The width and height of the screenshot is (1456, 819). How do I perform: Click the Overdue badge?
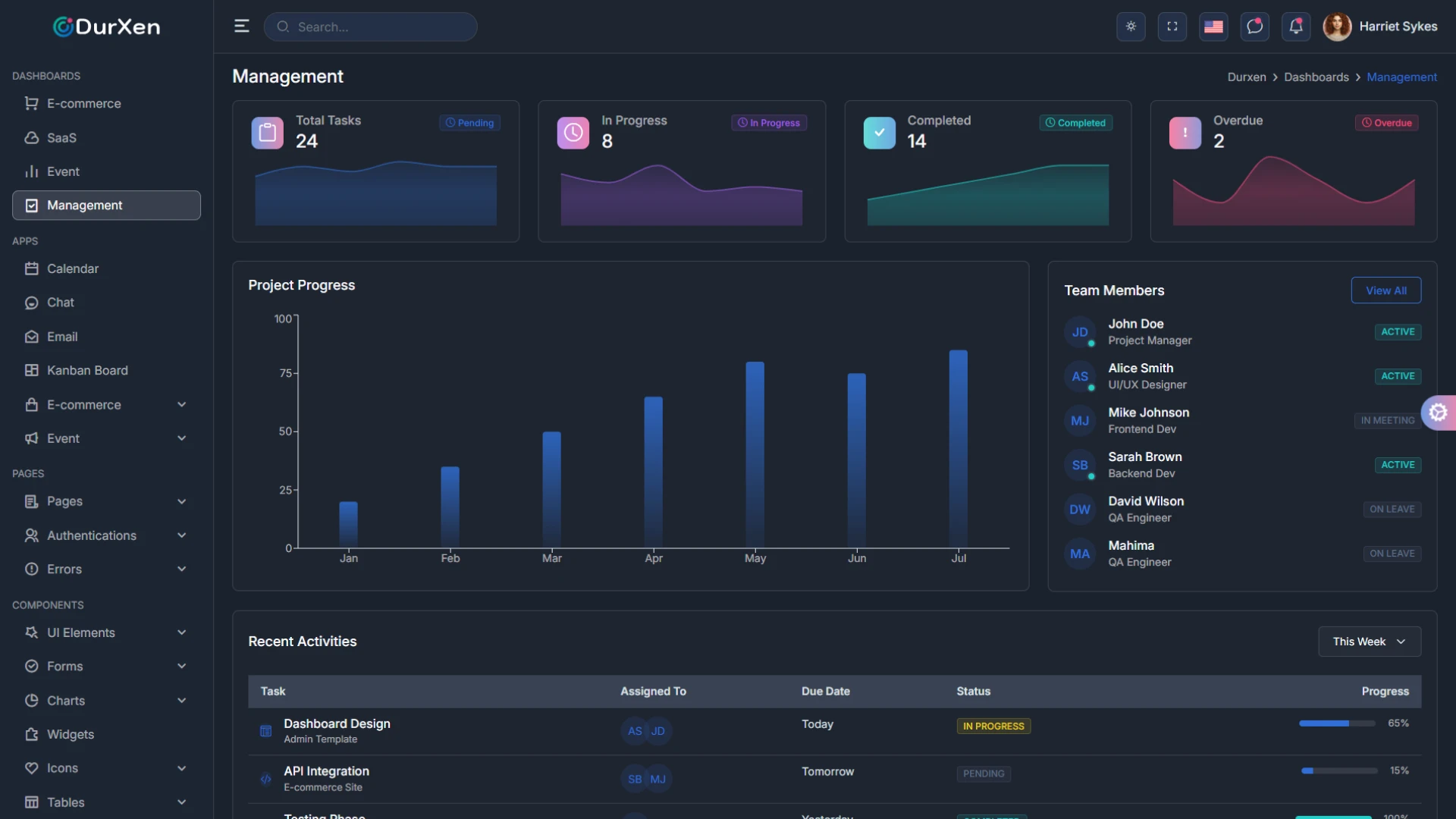(x=1387, y=123)
